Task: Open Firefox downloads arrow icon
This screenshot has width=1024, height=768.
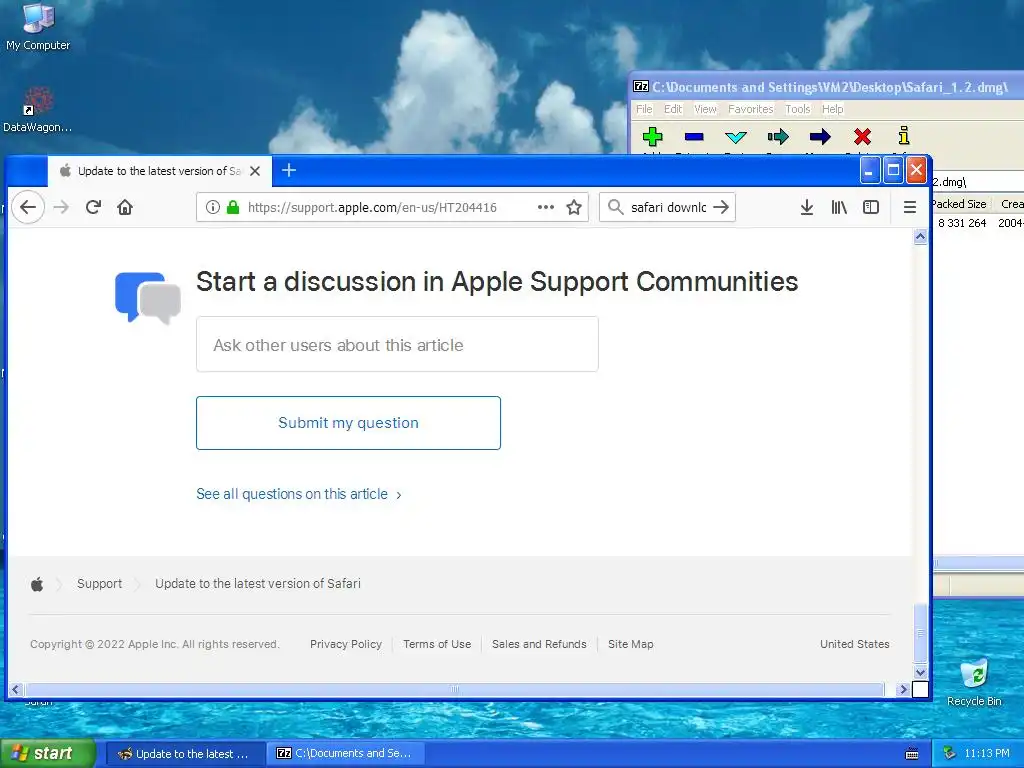Action: click(807, 207)
